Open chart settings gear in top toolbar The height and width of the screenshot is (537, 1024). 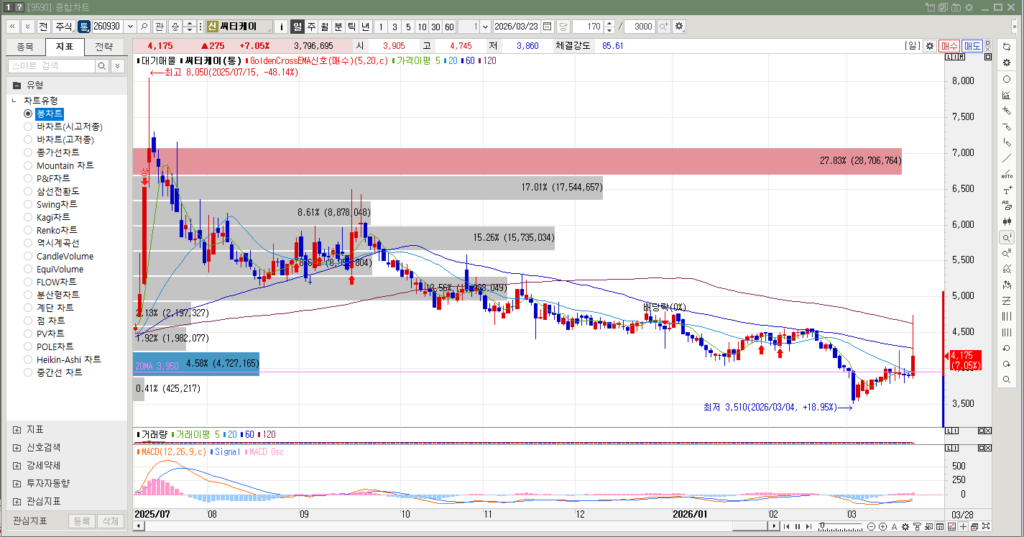point(680,26)
